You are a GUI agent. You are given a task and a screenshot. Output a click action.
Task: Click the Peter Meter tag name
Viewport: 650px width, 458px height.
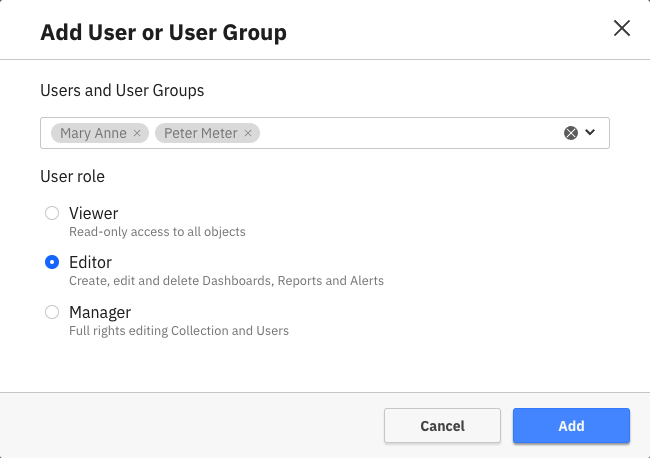click(200, 133)
